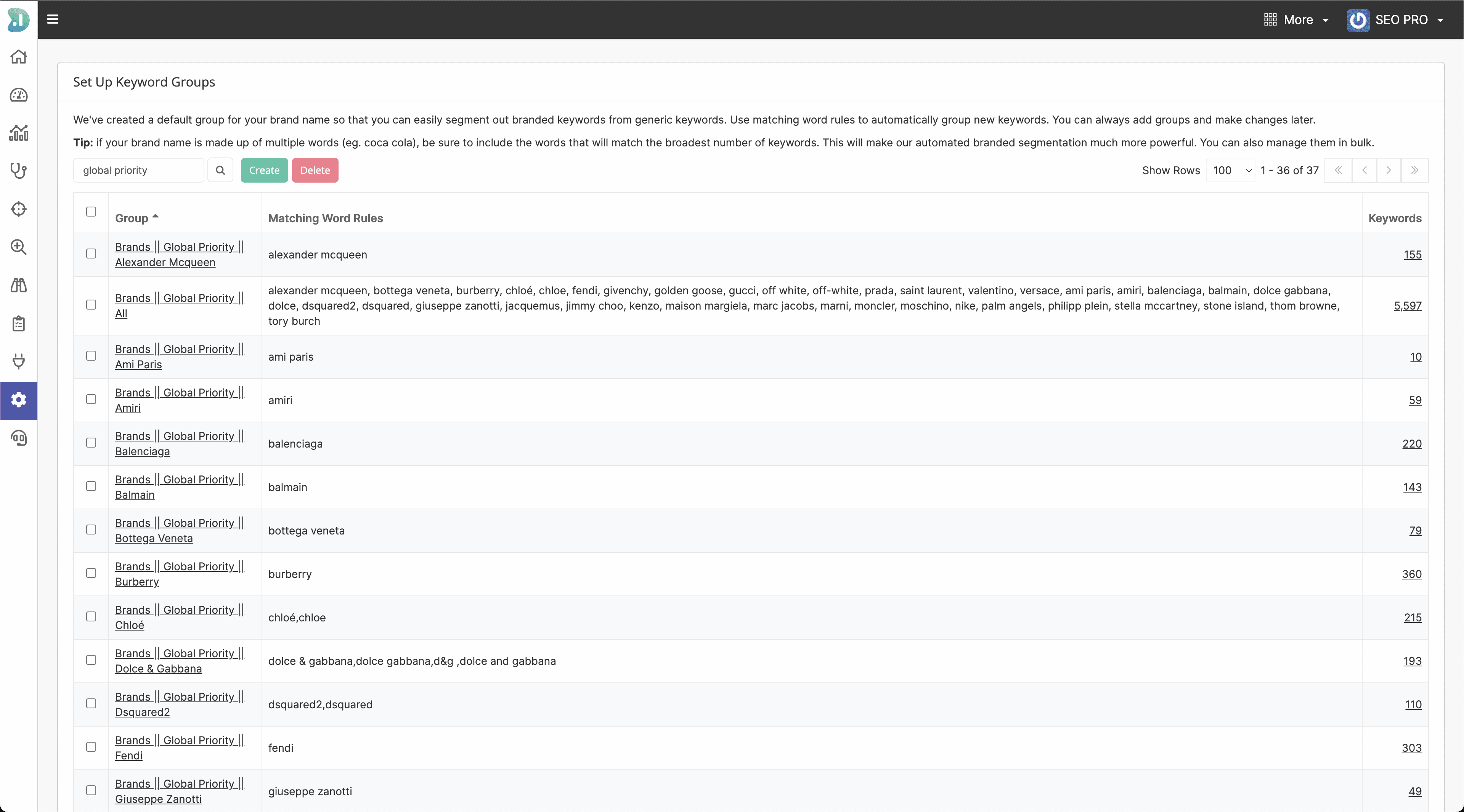
Task: Open the plug integrations icon in sidebar
Action: pos(19,361)
